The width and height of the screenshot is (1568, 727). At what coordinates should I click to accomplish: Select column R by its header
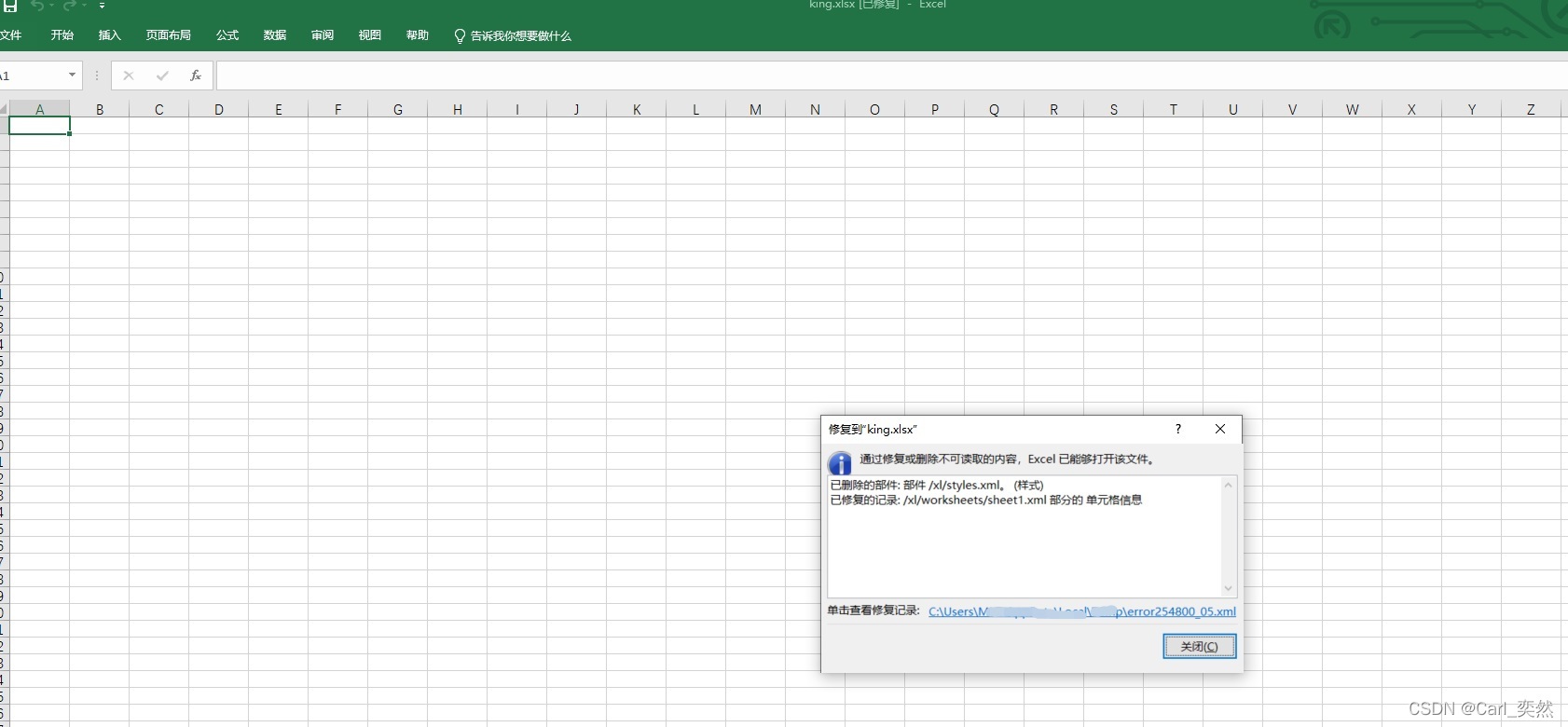point(1054,109)
